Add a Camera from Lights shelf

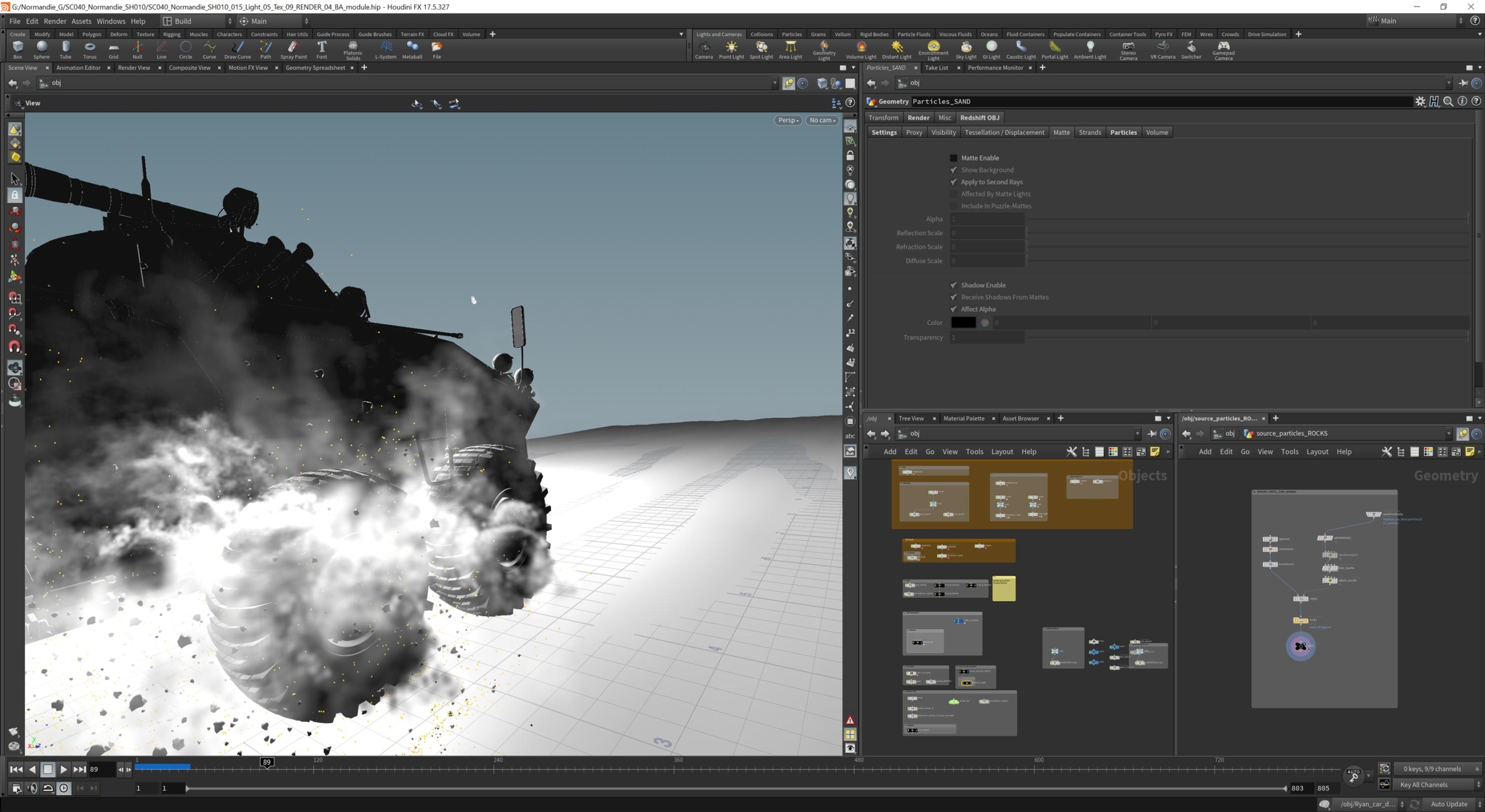[704, 50]
